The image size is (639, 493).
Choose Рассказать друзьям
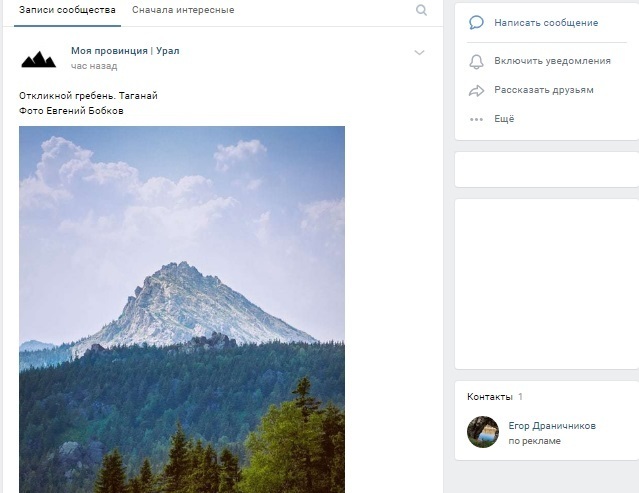544,90
